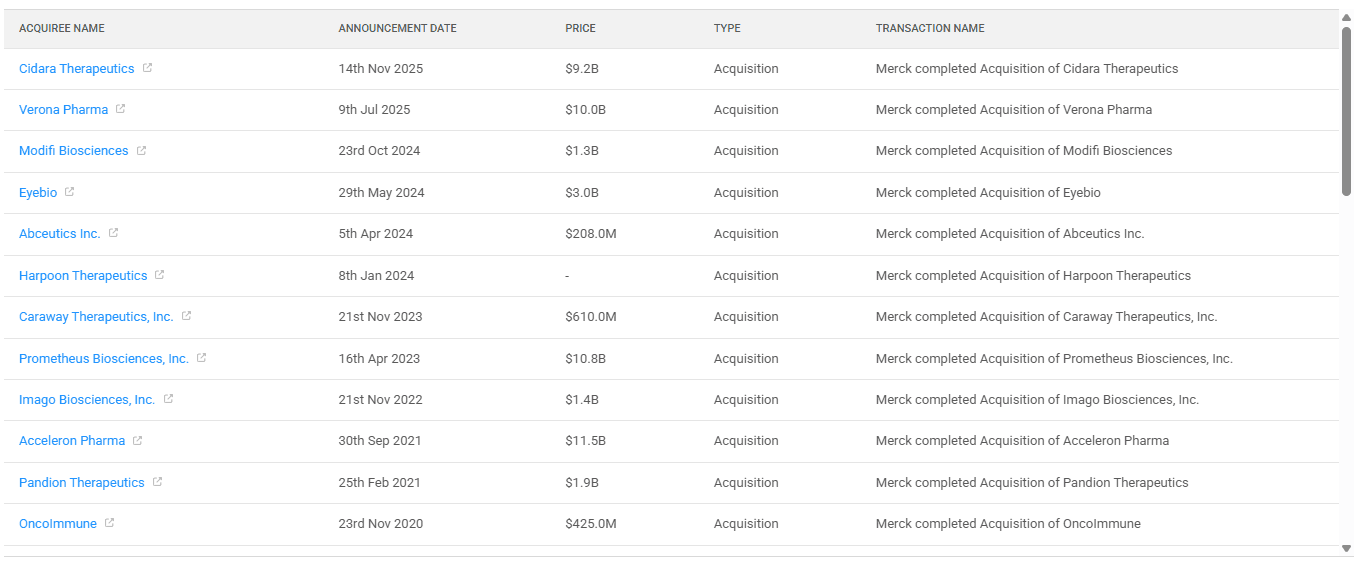Open the Imago Biosciences, Inc. link
Screen dimensions: 1361x561
(x=87, y=400)
